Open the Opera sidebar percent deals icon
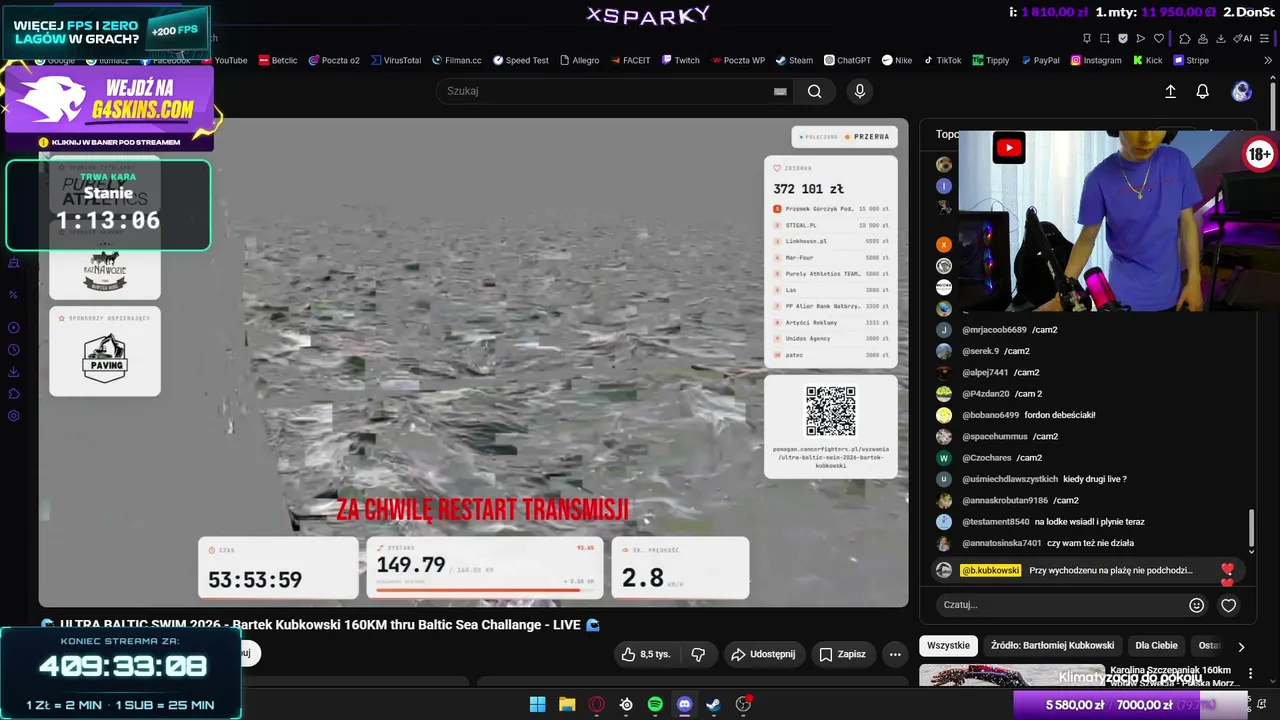The height and width of the screenshot is (720, 1280). 14,294
